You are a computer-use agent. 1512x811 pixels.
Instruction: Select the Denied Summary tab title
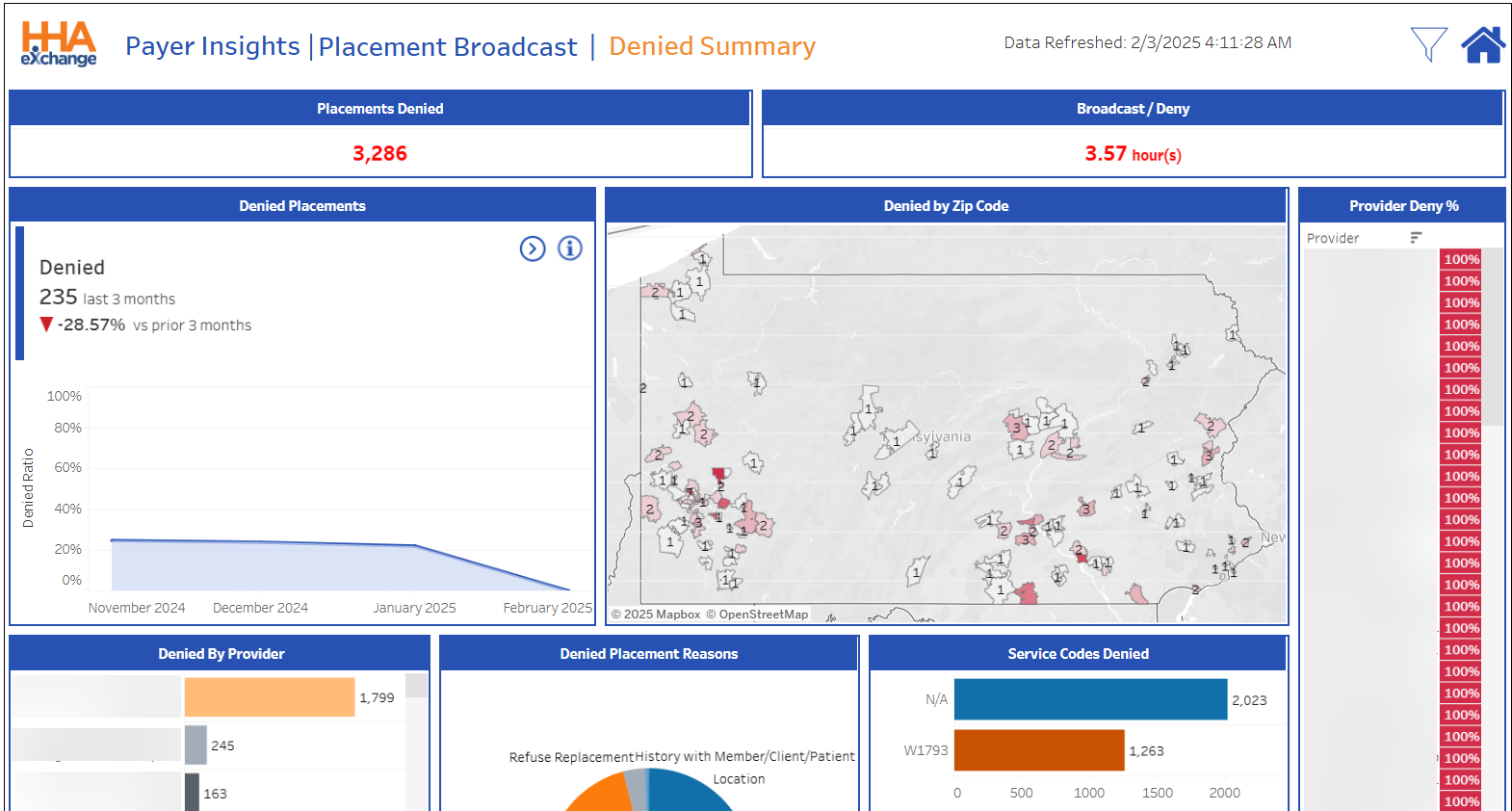(x=712, y=46)
